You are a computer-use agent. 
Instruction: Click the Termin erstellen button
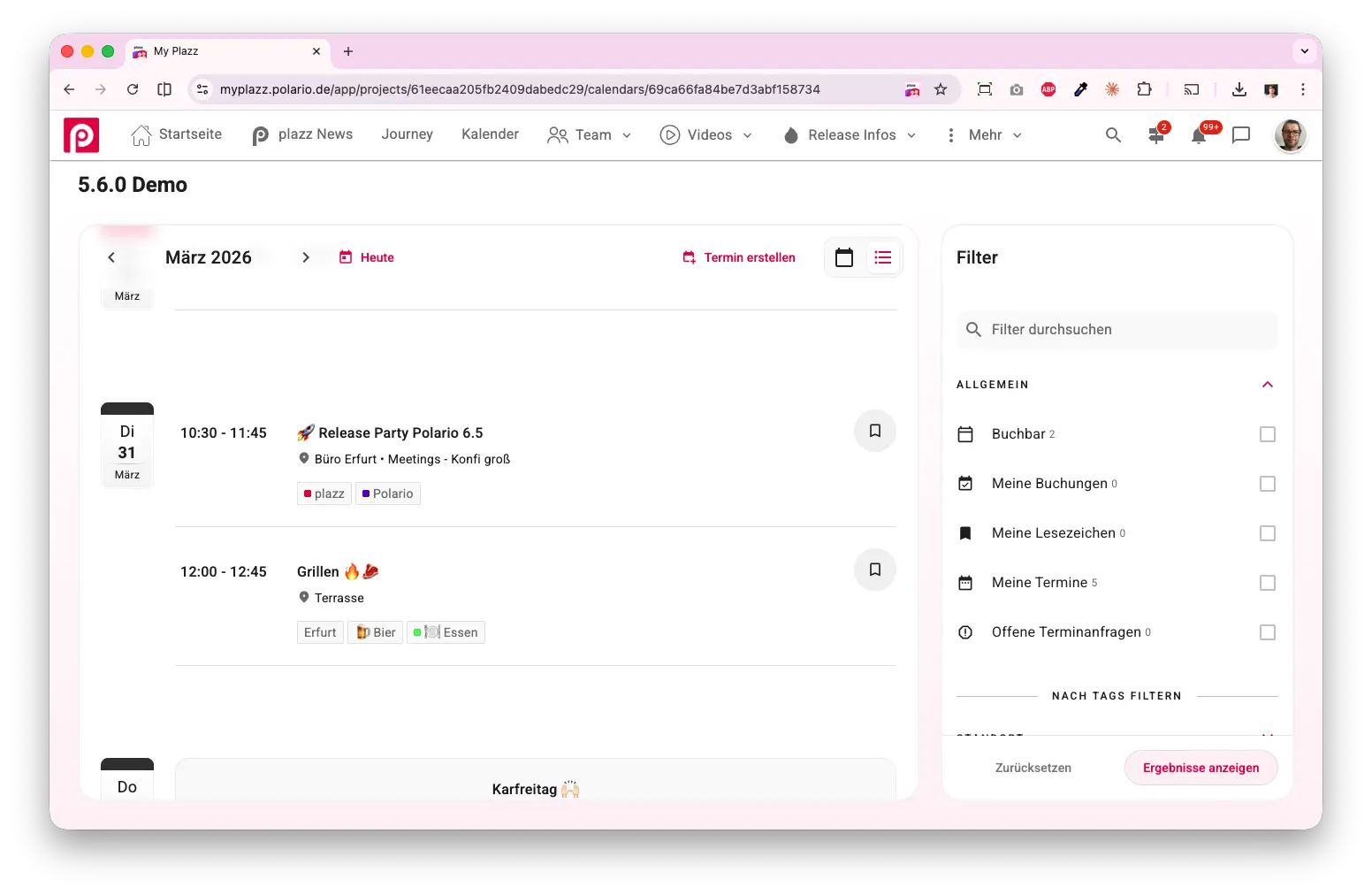coord(739,257)
